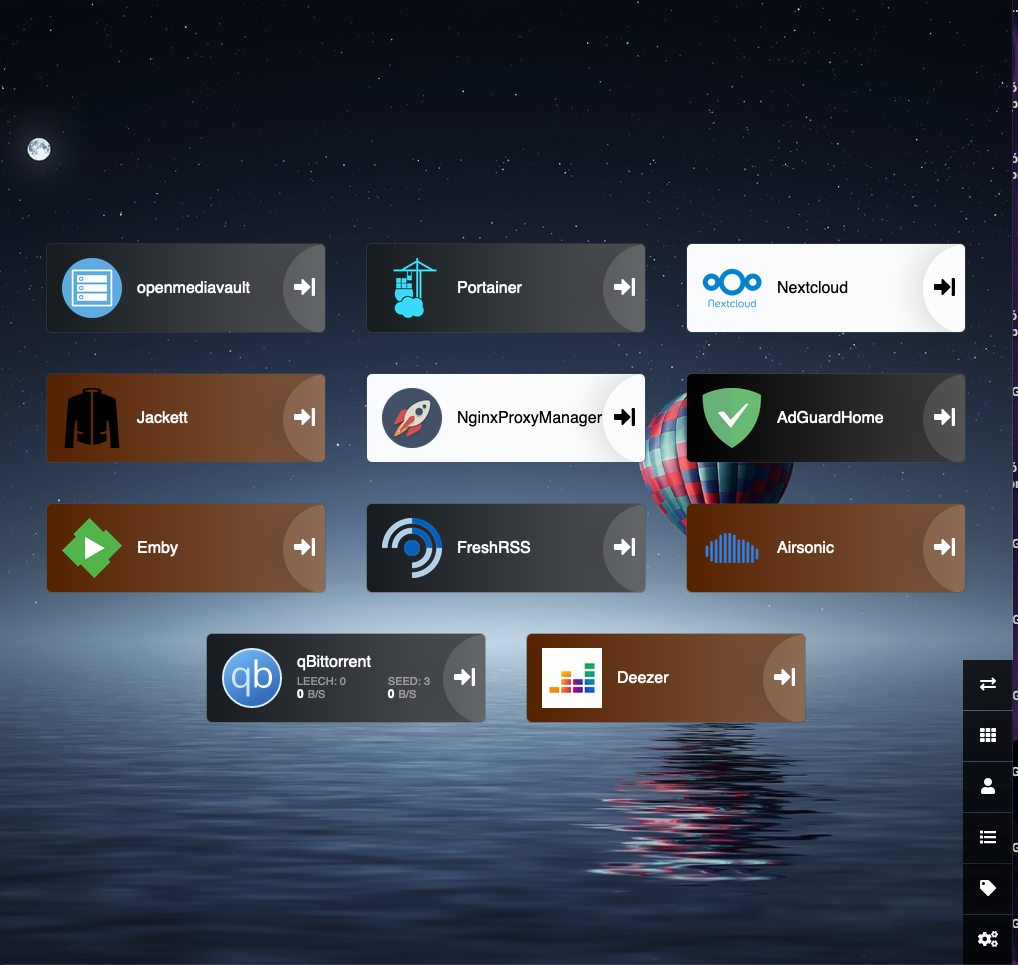Image resolution: width=1018 pixels, height=965 pixels.
Task: Click the FreshRSS feed icon
Action: point(412,548)
